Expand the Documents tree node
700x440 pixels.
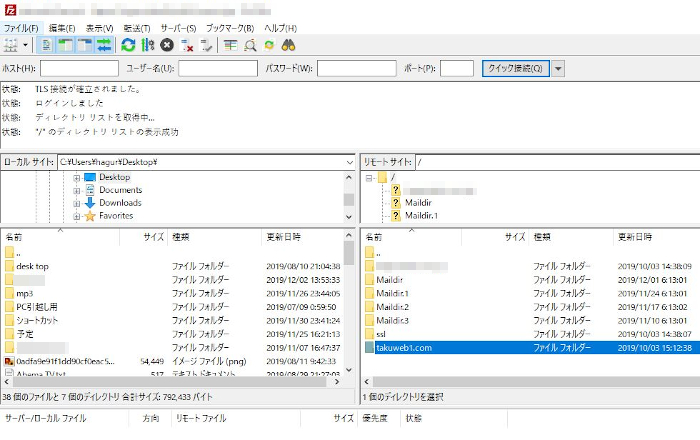coord(77,191)
